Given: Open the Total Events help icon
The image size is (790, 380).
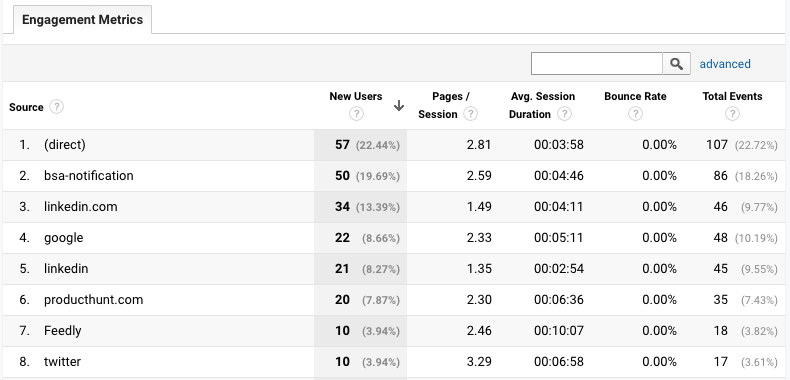Looking at the screenshot, I should [x=732, y=114].
